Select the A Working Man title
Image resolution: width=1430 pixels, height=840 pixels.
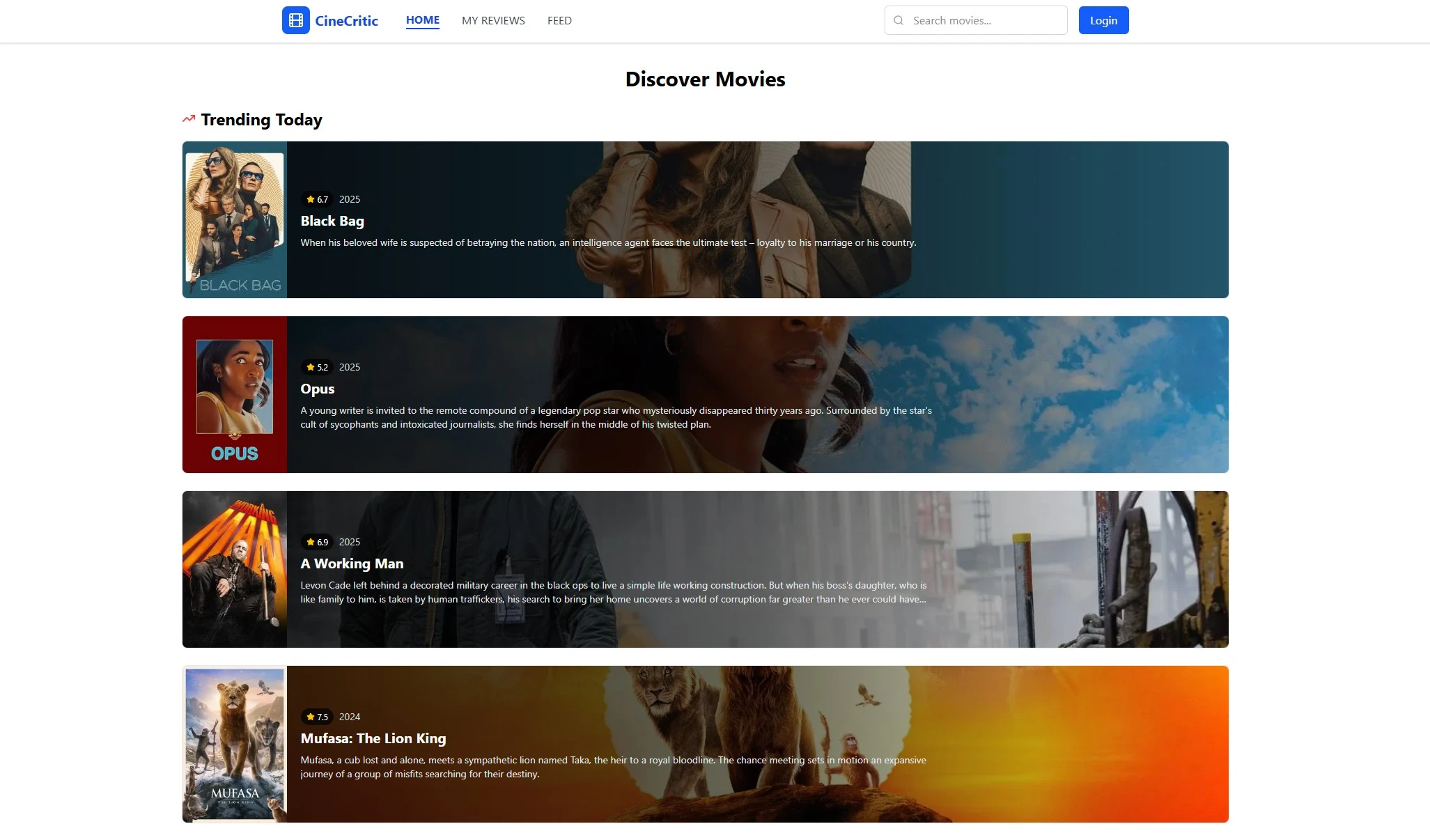click(352, 563)
